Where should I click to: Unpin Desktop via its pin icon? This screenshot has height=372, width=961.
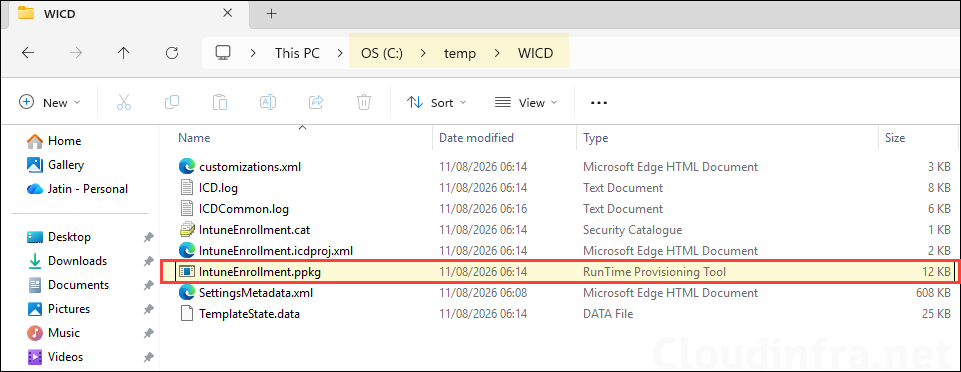148,237
